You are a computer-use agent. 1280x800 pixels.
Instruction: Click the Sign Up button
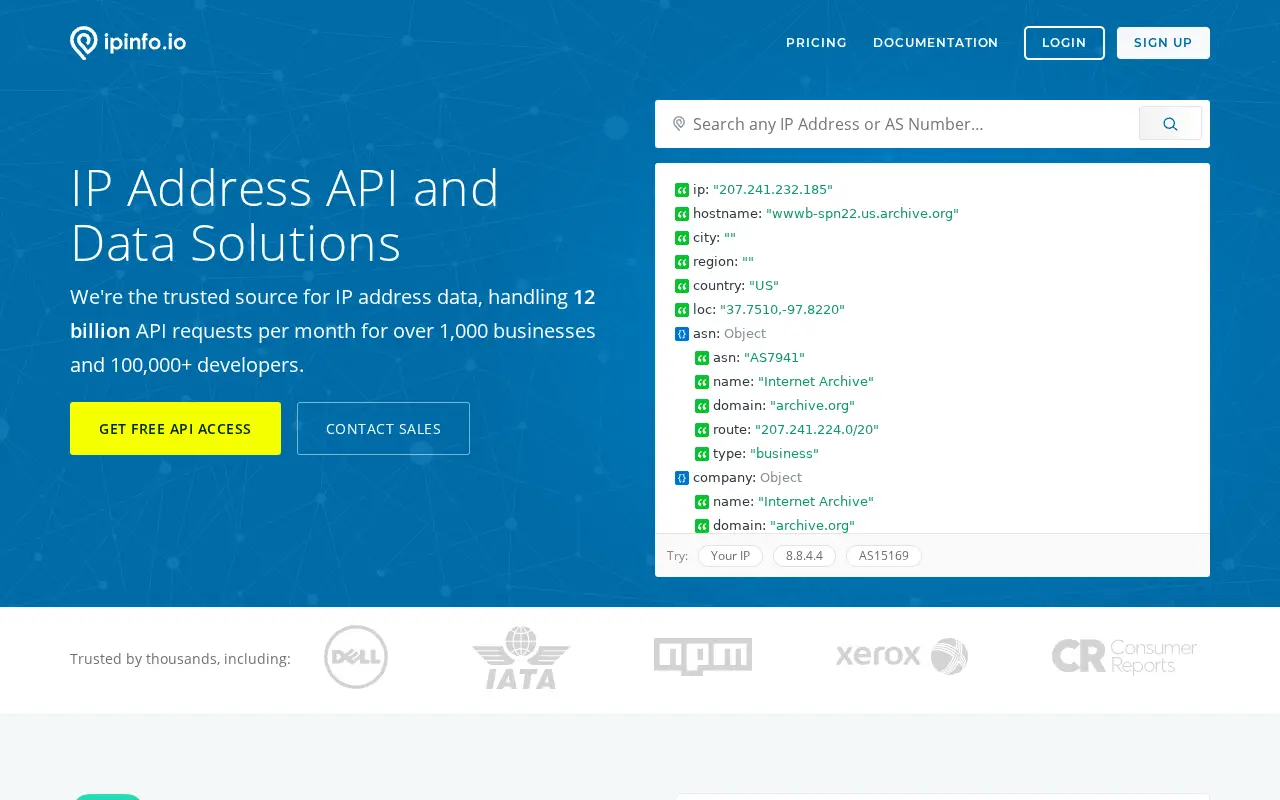pos(1163,43)
